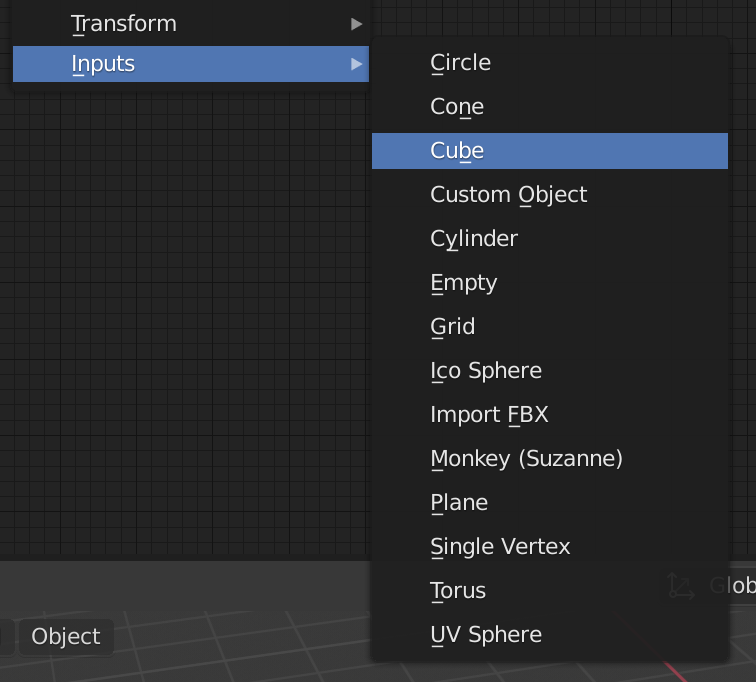
Task: Choose the Import FBX option
Action: coord(489,415)
